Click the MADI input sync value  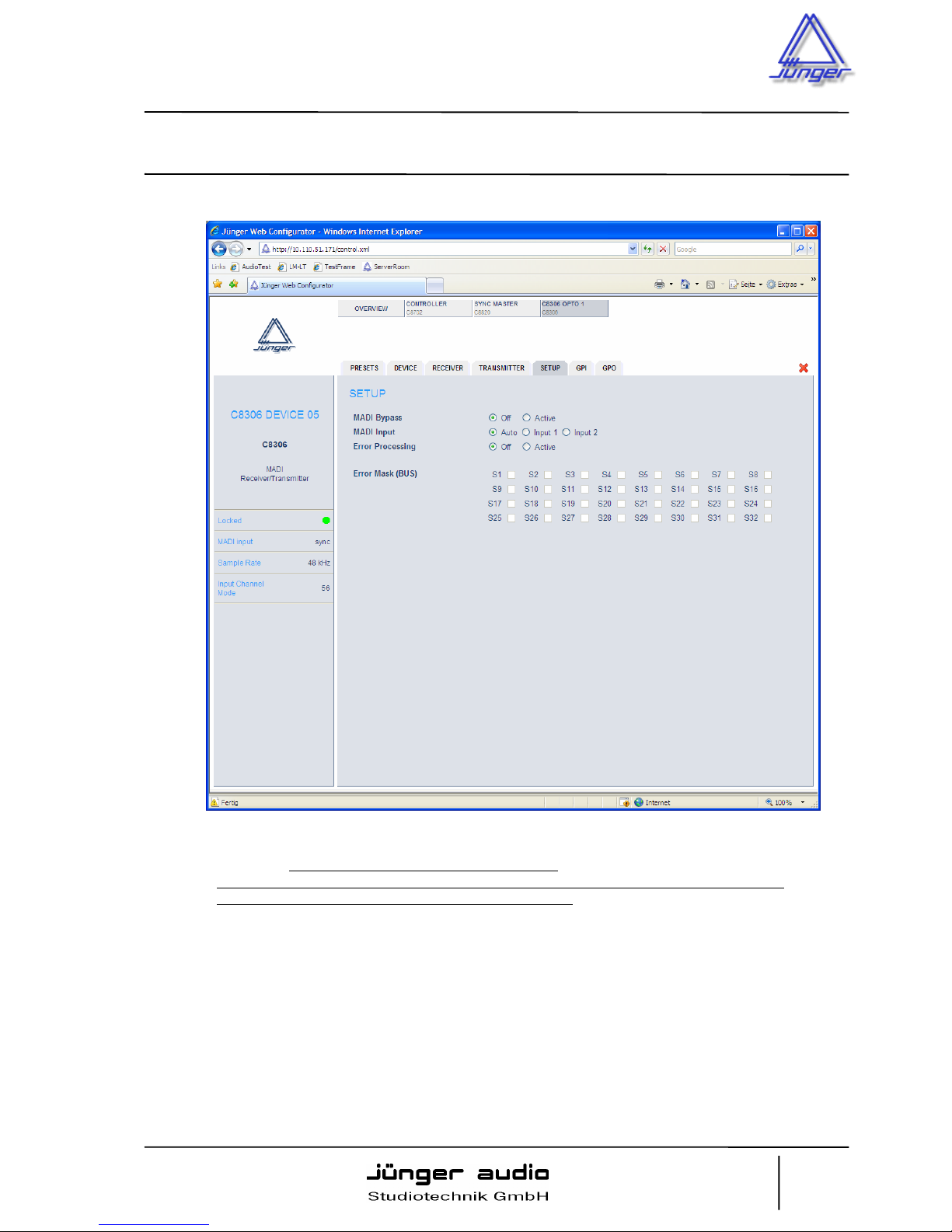[323, 542]
